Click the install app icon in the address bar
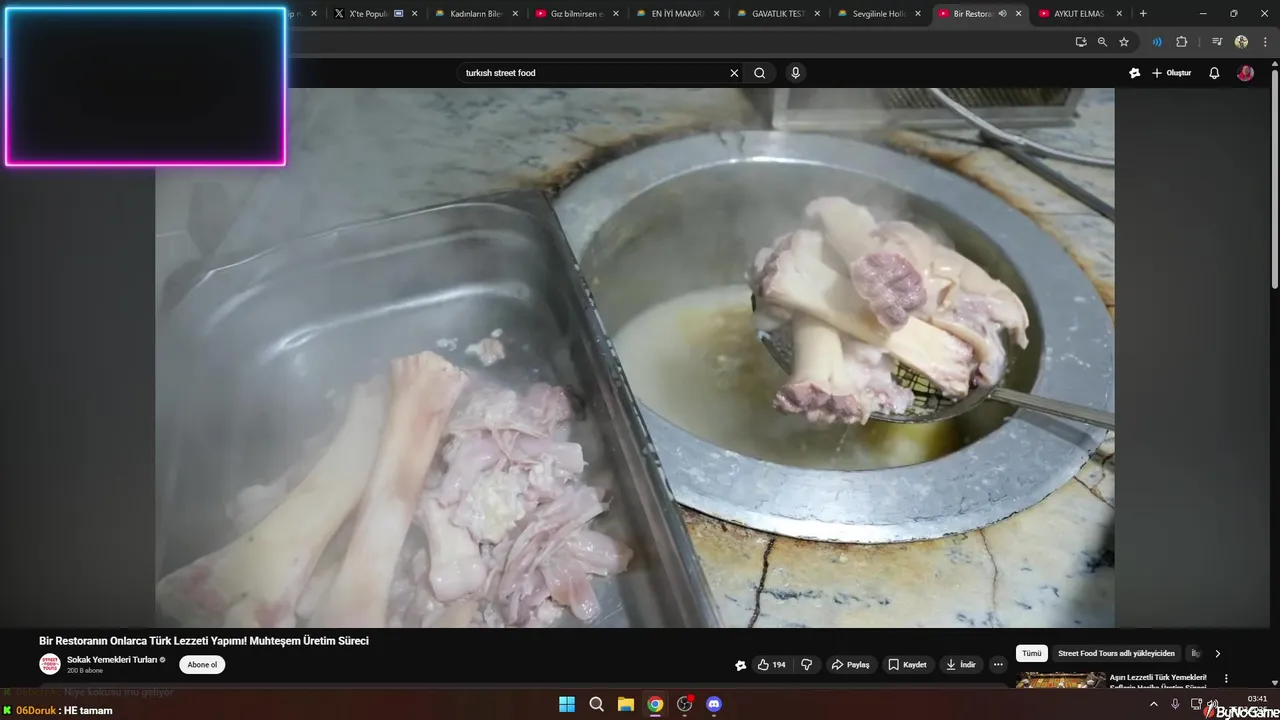Screen dimensions: 1280x720 1081,42
